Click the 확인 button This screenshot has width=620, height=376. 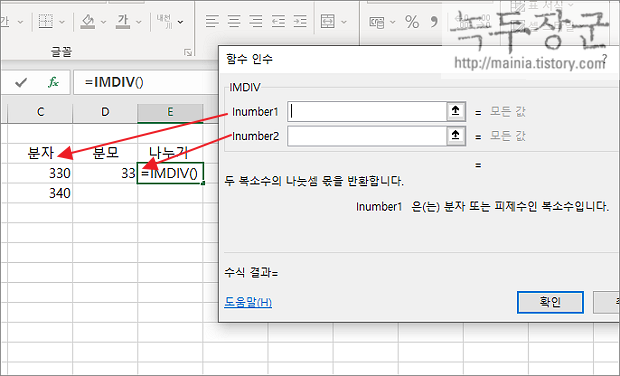550,302
